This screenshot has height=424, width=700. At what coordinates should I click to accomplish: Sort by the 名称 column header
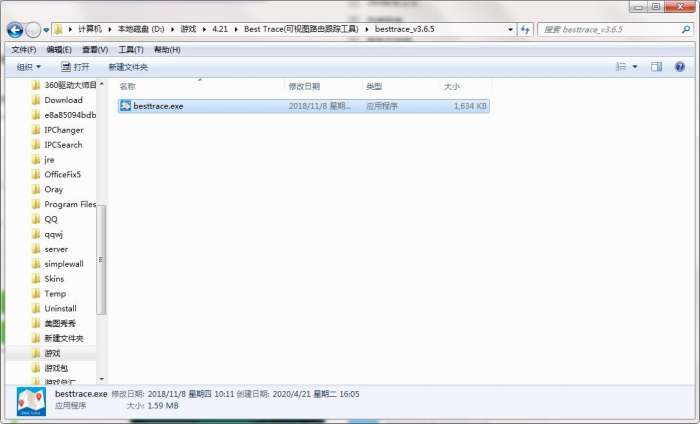tap(127, 87)
